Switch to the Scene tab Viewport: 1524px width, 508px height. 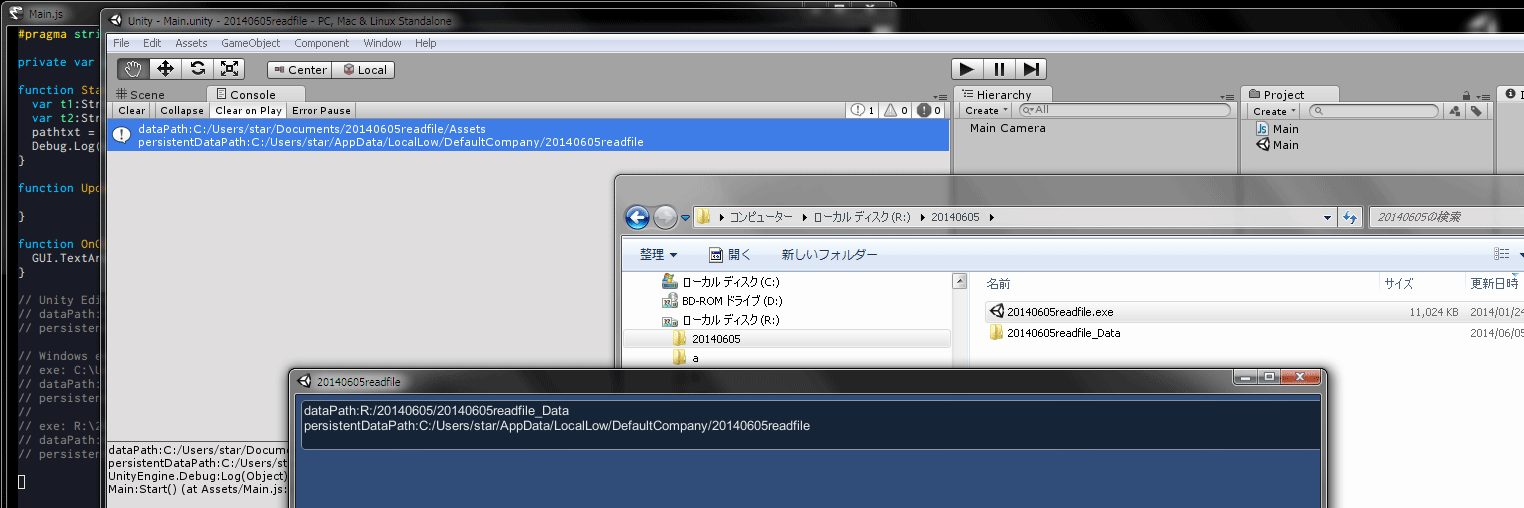point(141,95)
